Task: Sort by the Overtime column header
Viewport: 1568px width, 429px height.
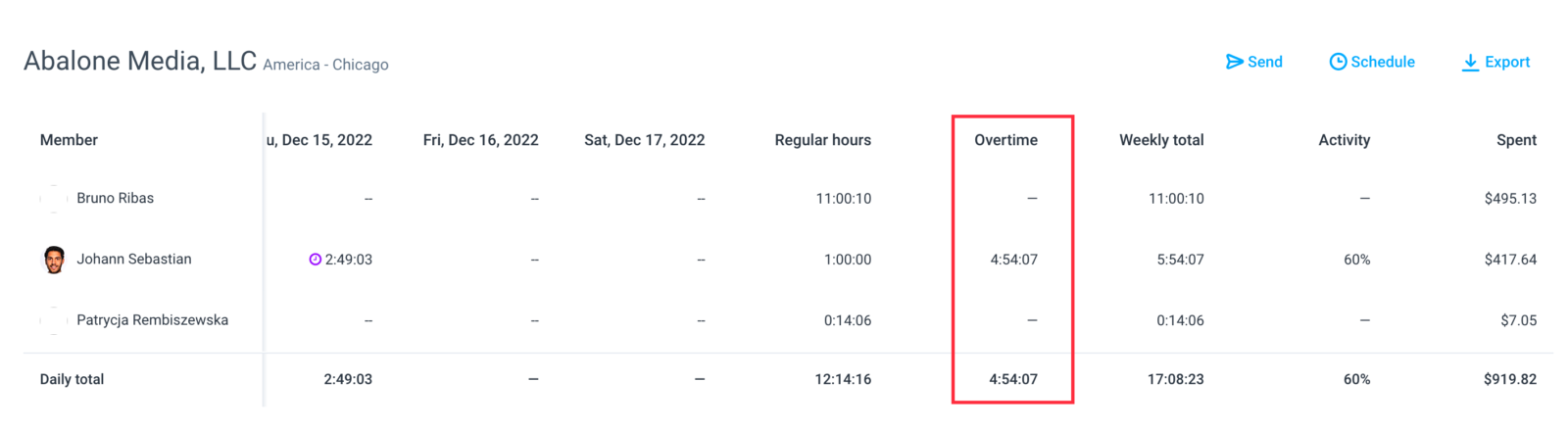Action: click(x=1005, y=140)
